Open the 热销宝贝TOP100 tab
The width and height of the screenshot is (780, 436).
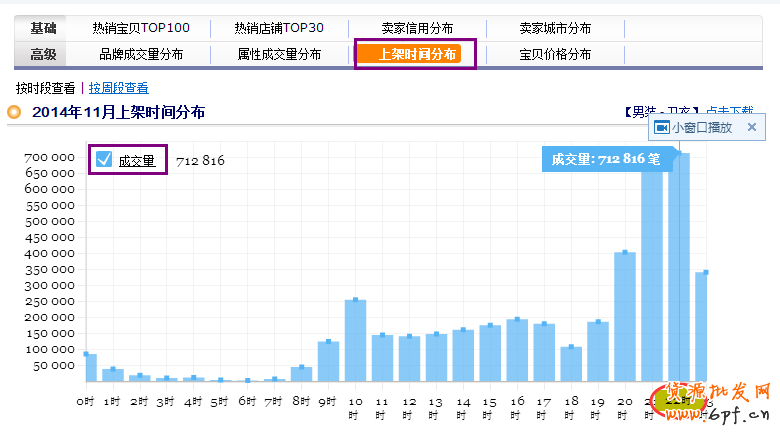[x=141, y=28]
